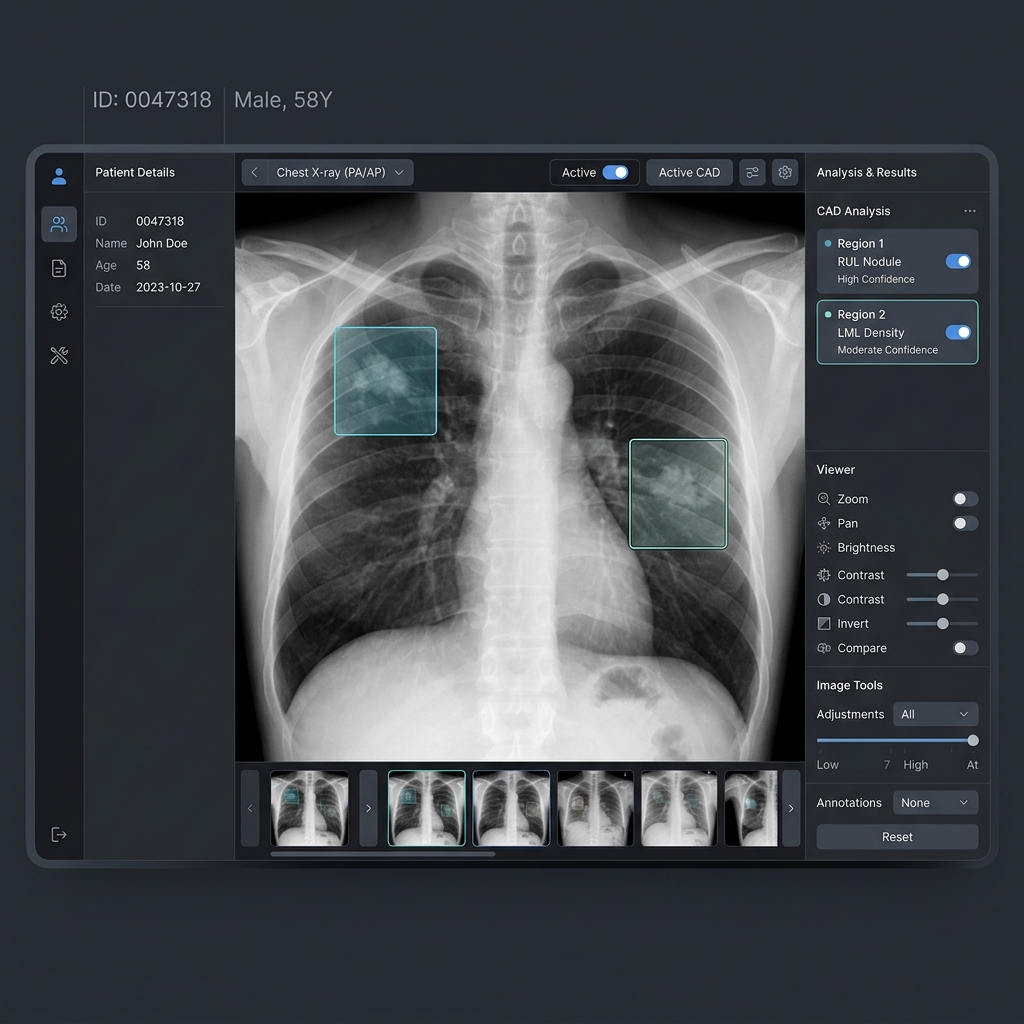This screenshot has height=1024, width=1024.
Task: Click the tools wrench icon in sidebar
Action: click(x=59, y=355)
